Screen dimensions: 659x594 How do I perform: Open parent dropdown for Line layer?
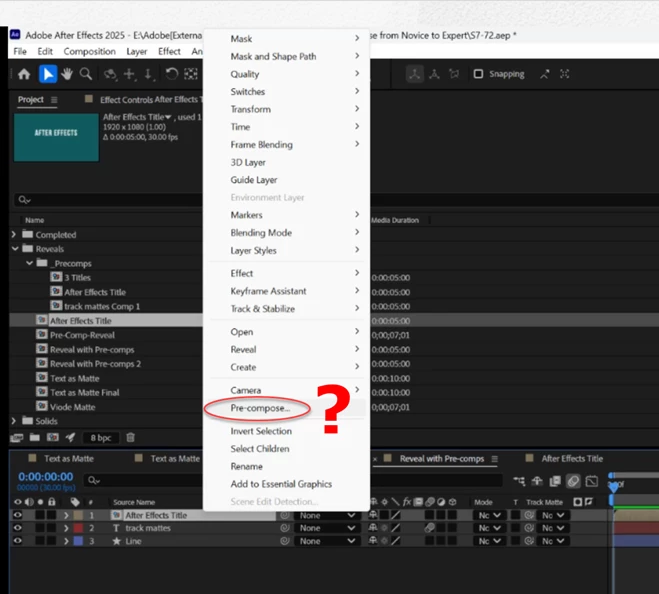(x=327, y=541)
